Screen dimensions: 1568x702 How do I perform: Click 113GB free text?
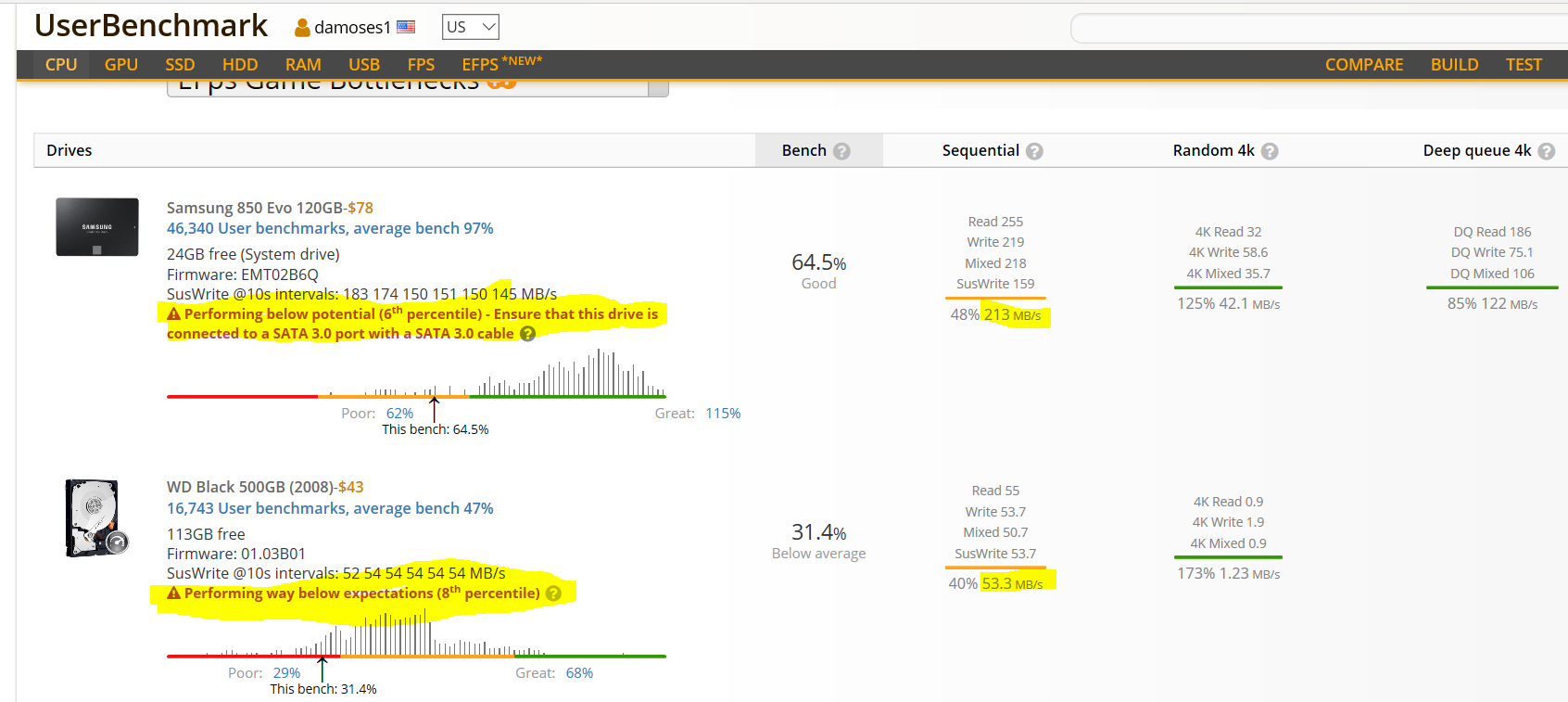click(206, 534)
